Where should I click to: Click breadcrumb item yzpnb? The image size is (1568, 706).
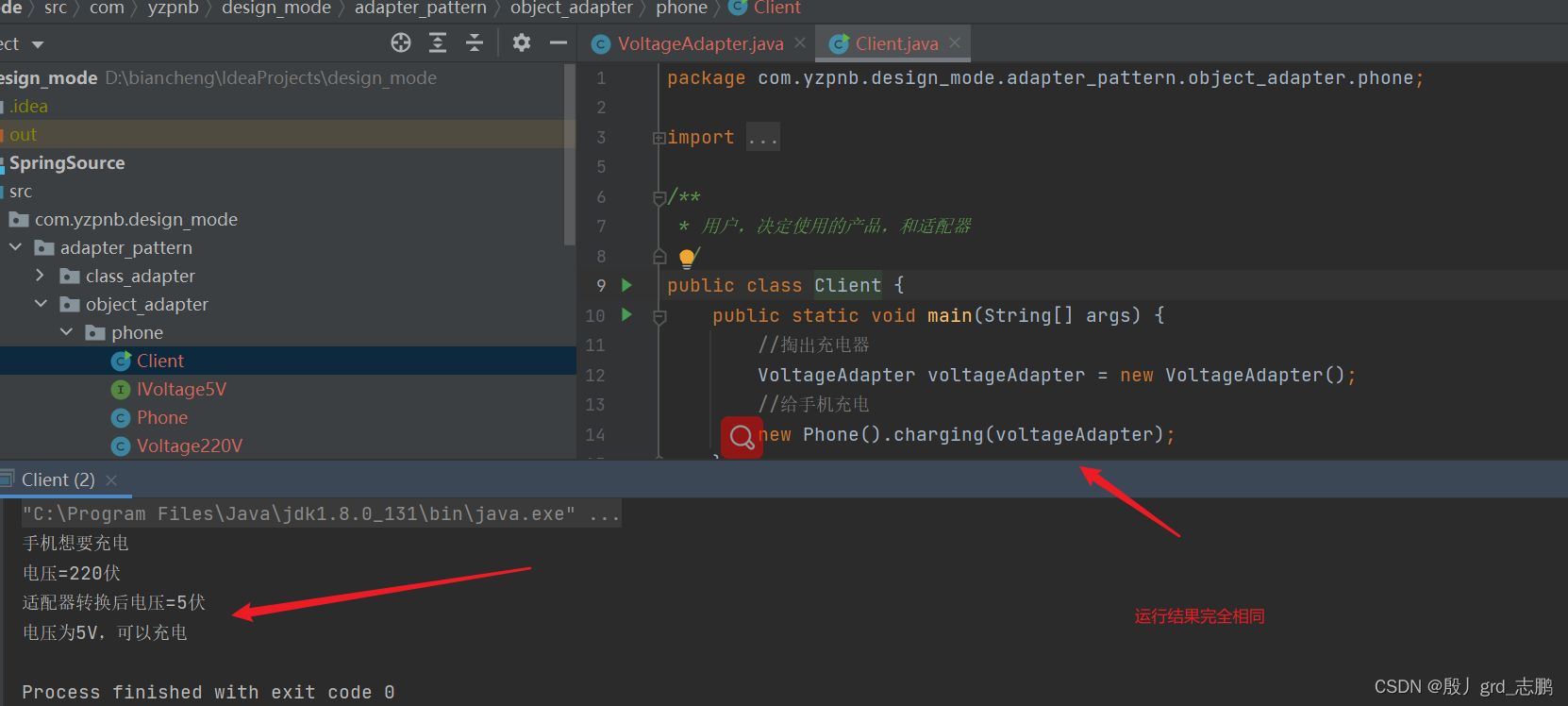click(x=174, y=8)
